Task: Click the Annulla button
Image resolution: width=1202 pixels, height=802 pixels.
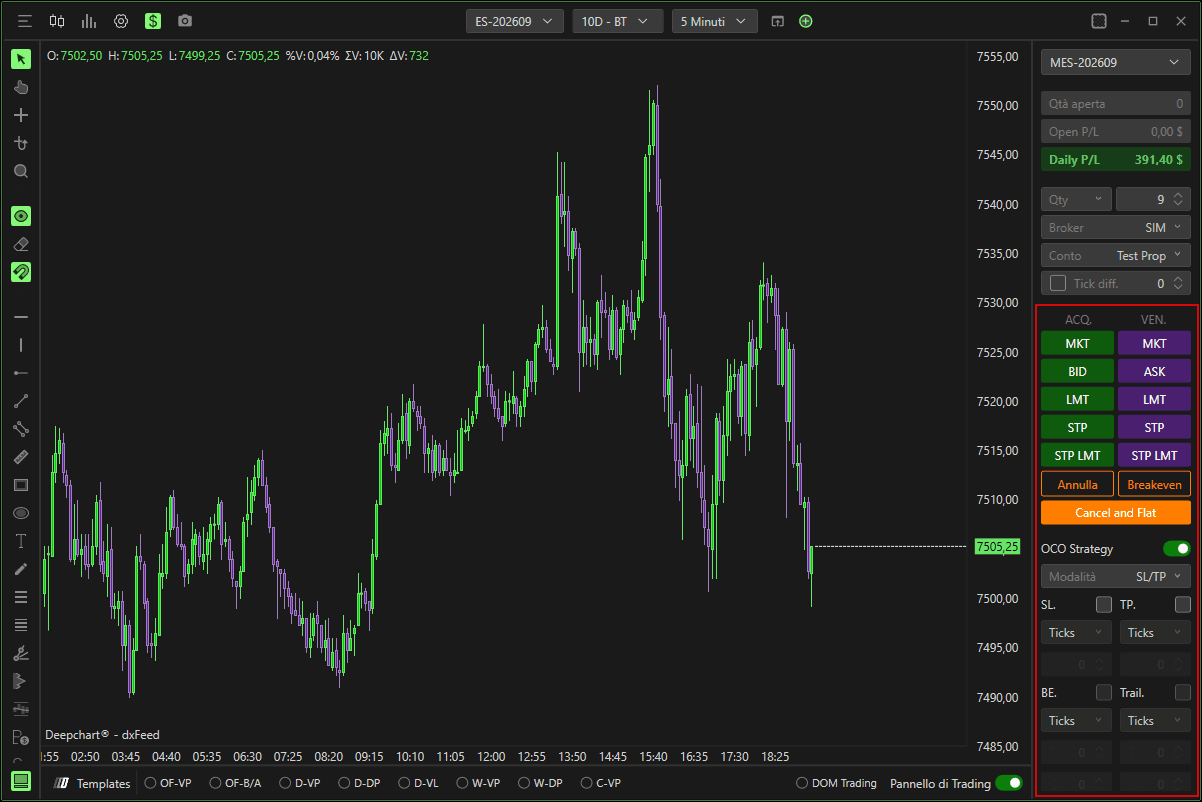Action: pos(1077,484)
